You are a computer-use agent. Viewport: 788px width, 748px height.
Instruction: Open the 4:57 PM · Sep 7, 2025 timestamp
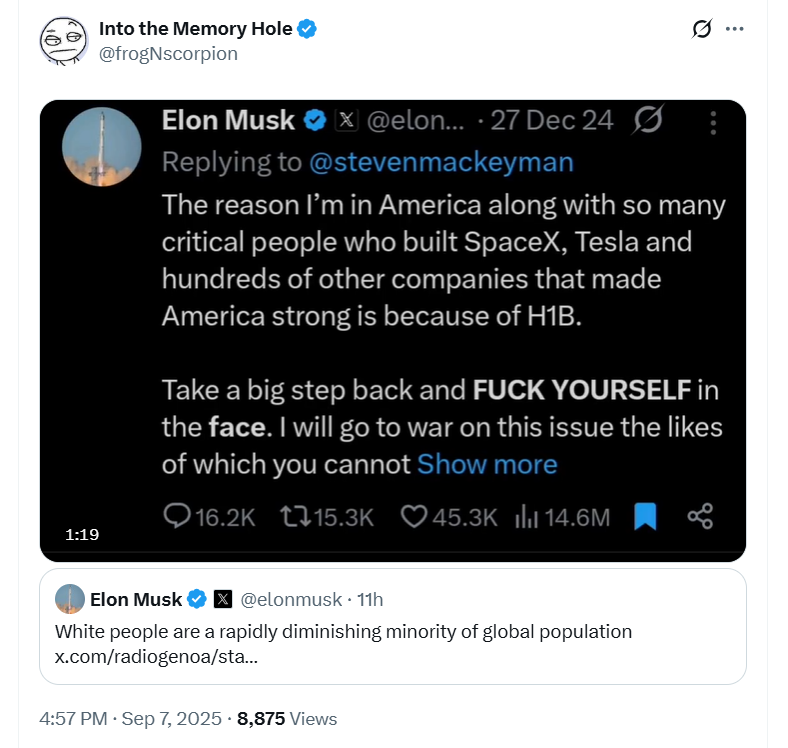tap(130, 718)
